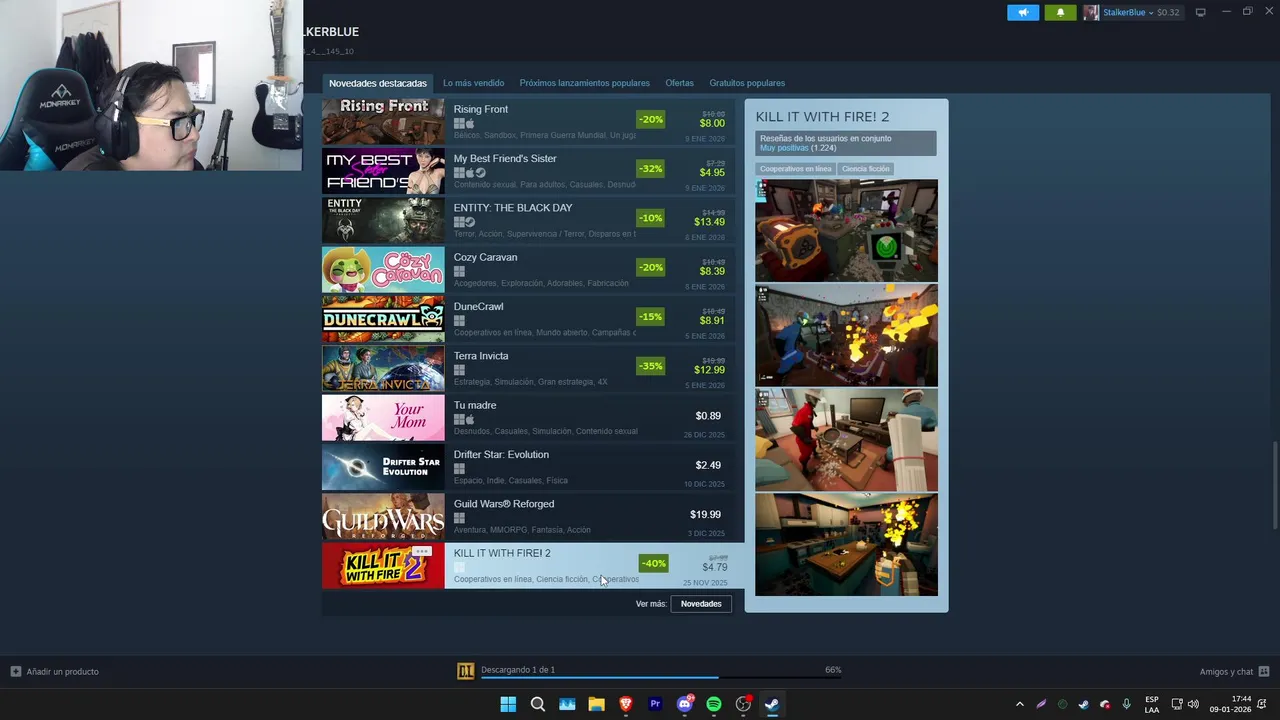Viewport: 1280px width, 720px height.
Task: Open the Gratuitos populares tab
Action: click(x=747, y=83)
